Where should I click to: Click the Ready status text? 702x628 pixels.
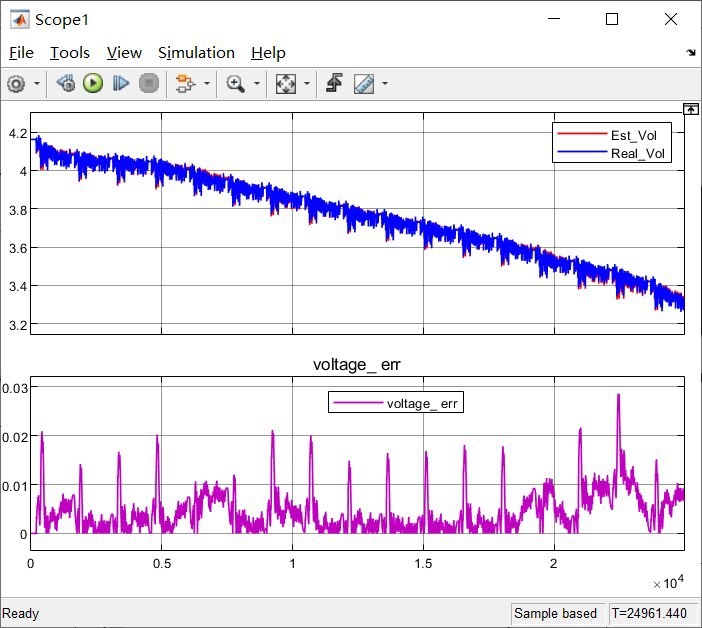(x=21, y=613)
